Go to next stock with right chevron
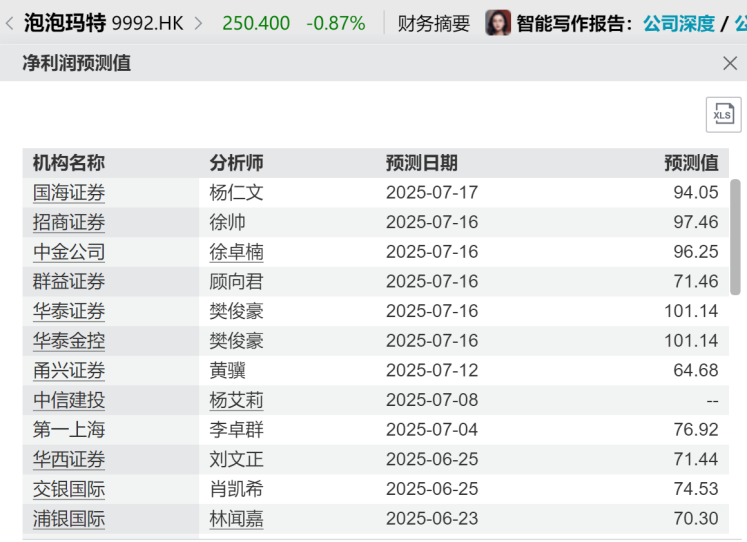This screenshot has height=542, width=747. pos(198,23)
